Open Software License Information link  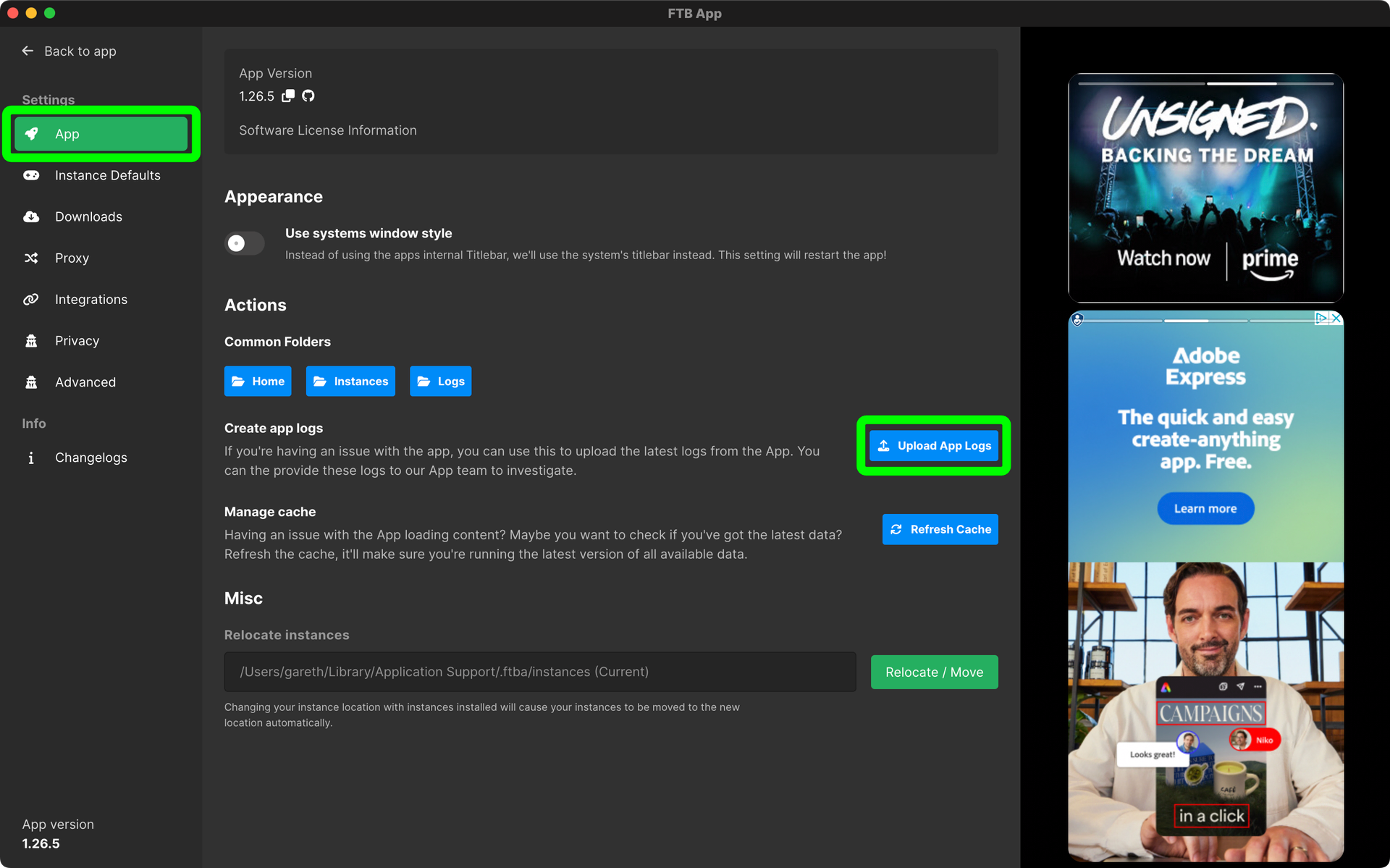click(x=328, y=130)
